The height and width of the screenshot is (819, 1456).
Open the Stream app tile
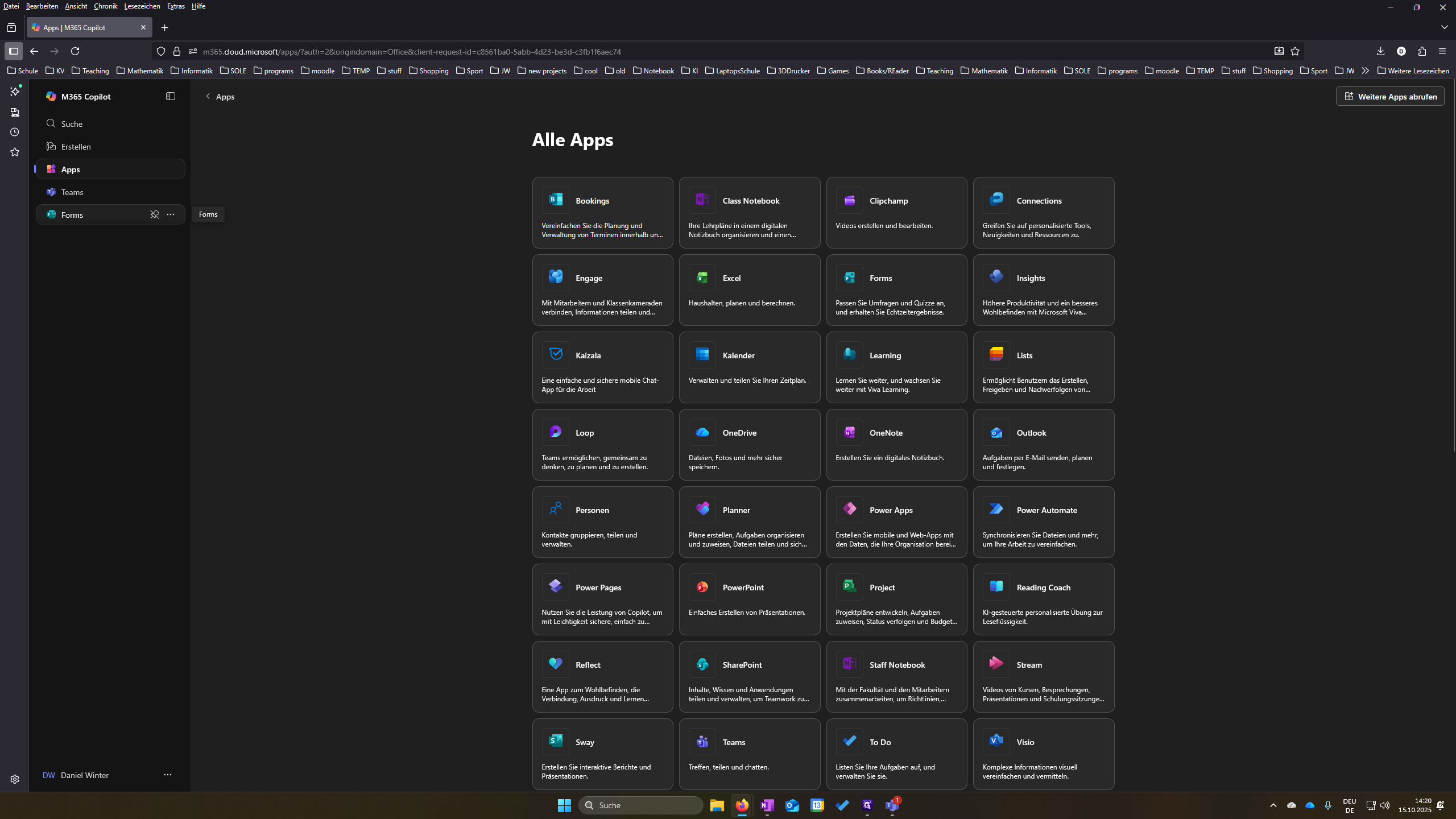point(1044,677)
